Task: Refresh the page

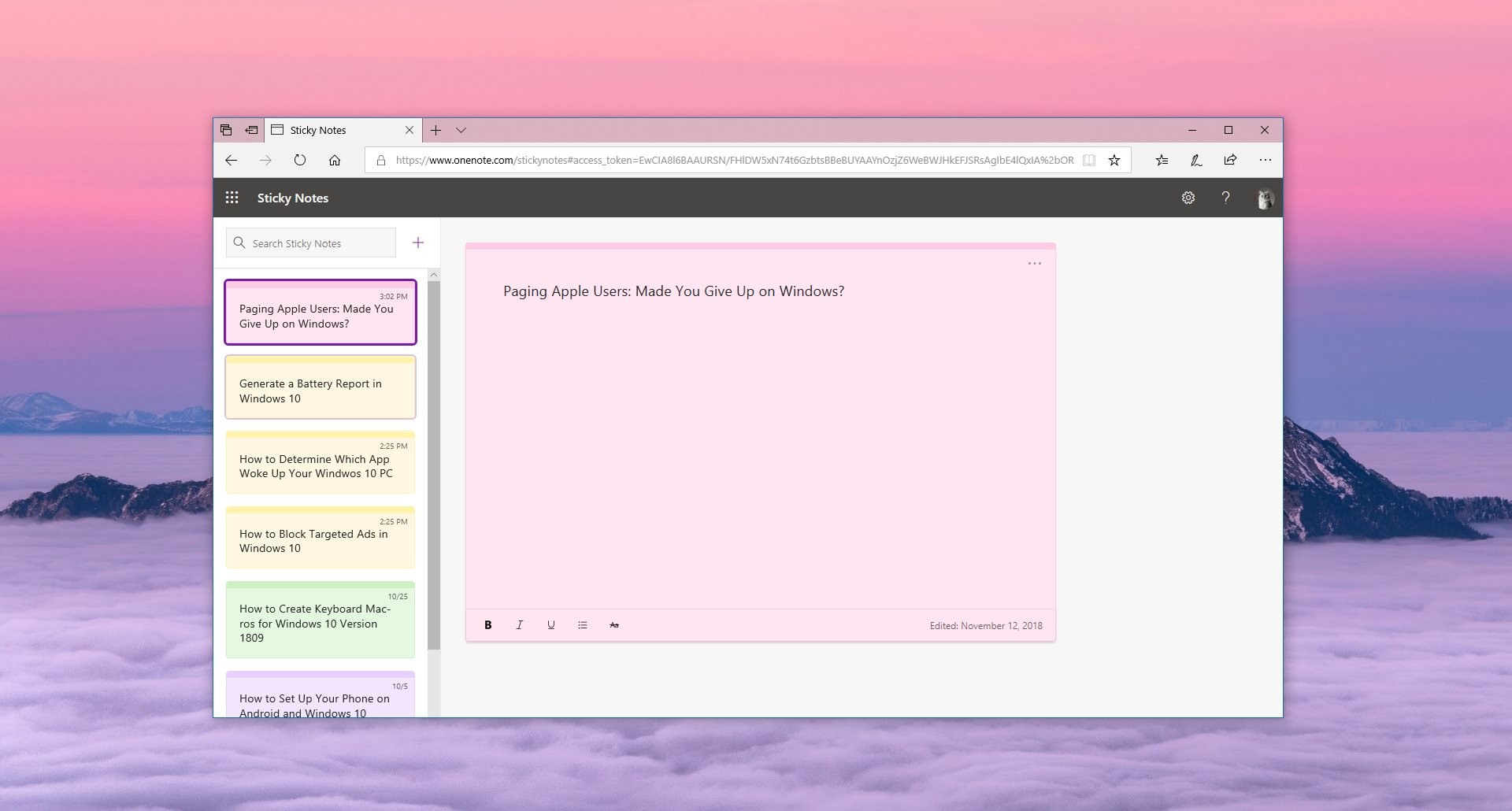Action: tap(300, 160)
